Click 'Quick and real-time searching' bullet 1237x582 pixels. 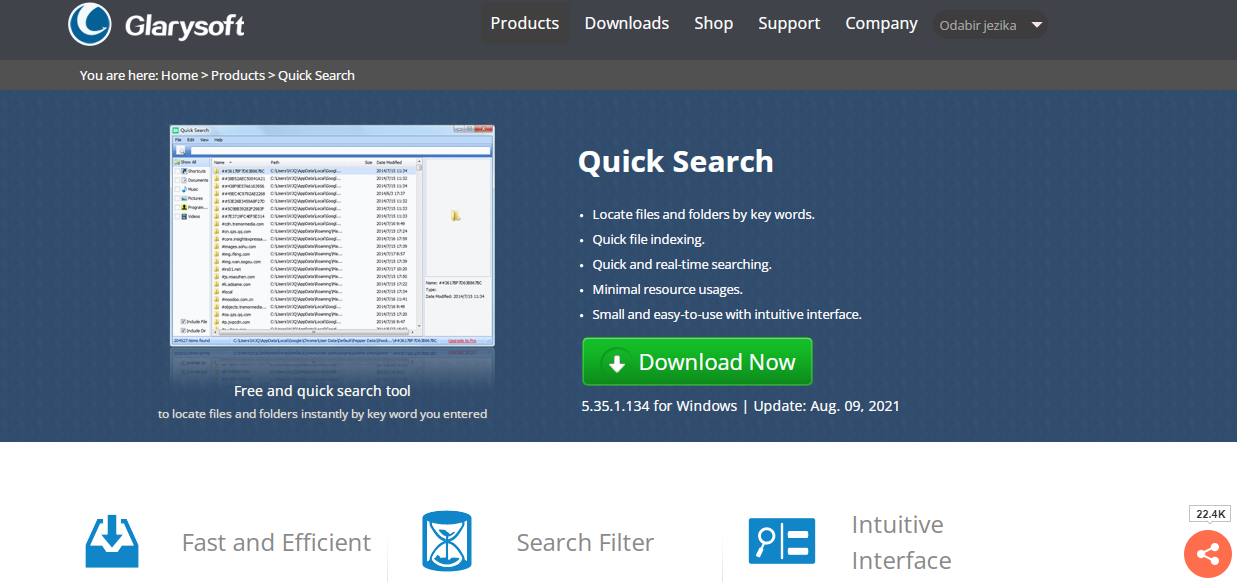(682, 264)
